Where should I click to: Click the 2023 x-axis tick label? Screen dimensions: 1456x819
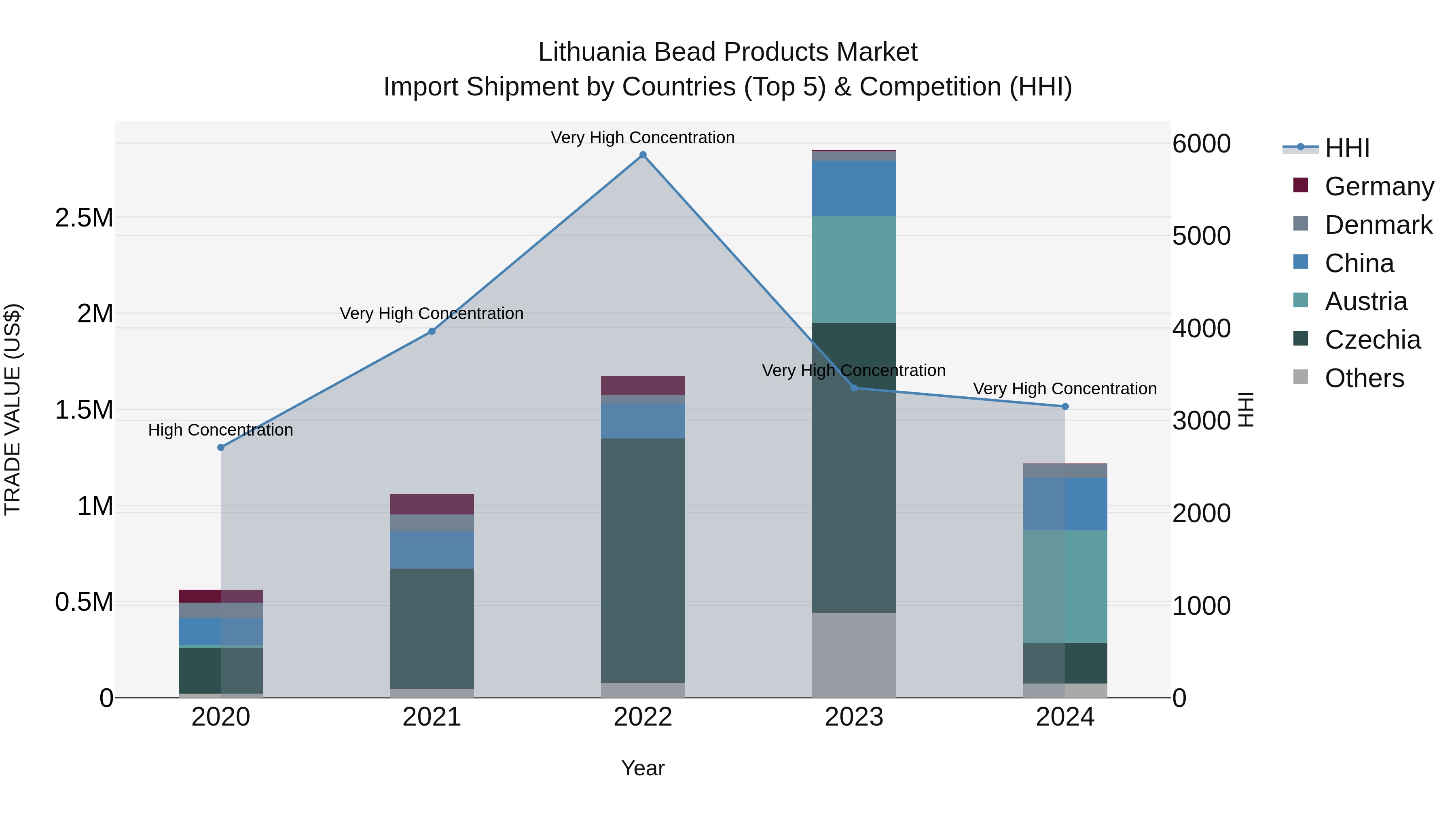tap(854, 717)
